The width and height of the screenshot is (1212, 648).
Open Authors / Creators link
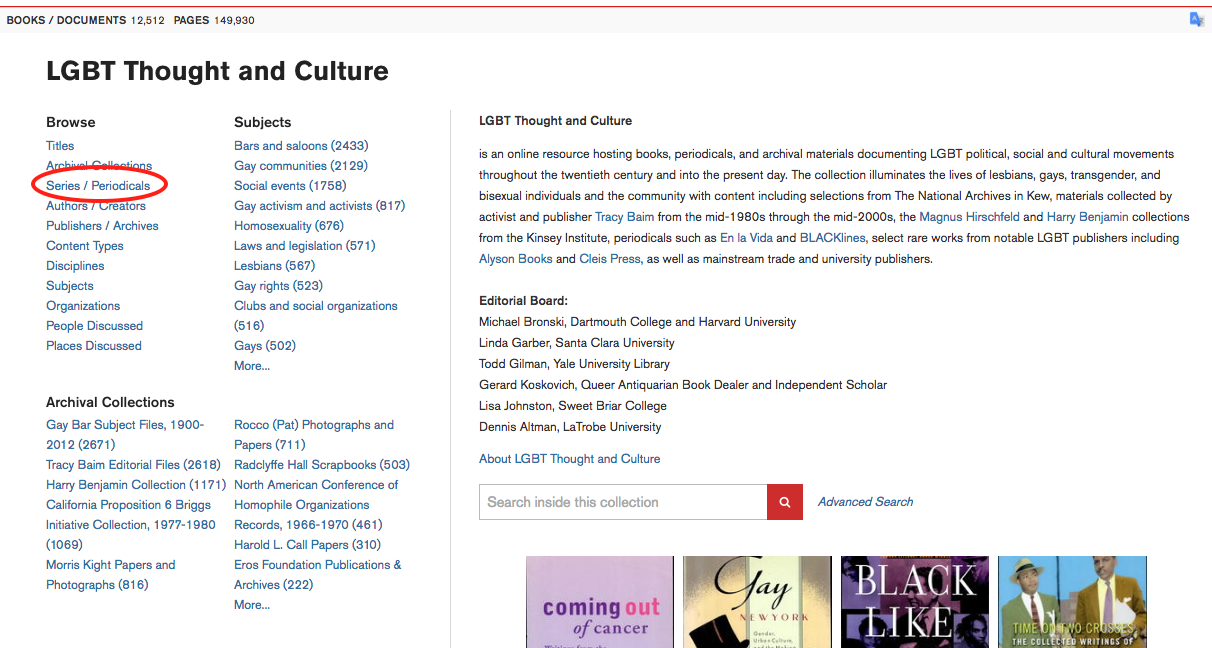point(96,206)
